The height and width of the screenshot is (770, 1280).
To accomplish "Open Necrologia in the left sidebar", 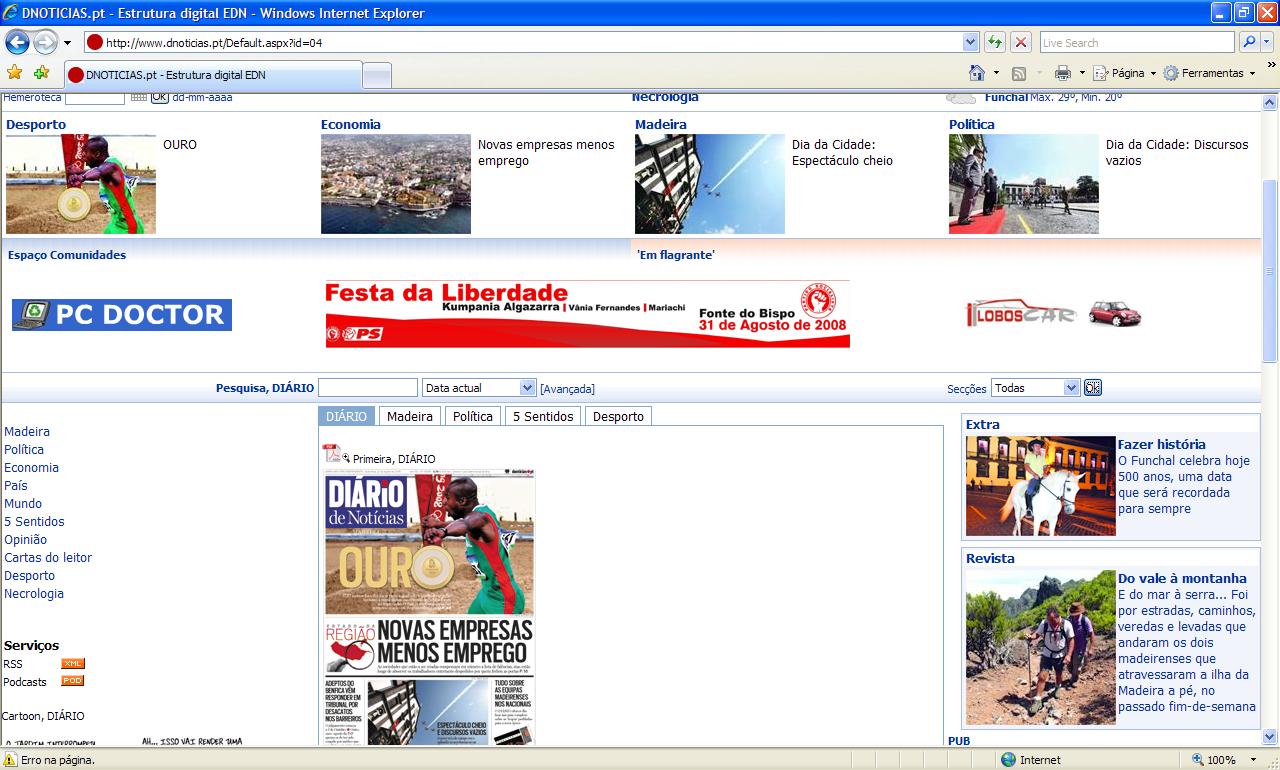I will click(x=34, y=594).
